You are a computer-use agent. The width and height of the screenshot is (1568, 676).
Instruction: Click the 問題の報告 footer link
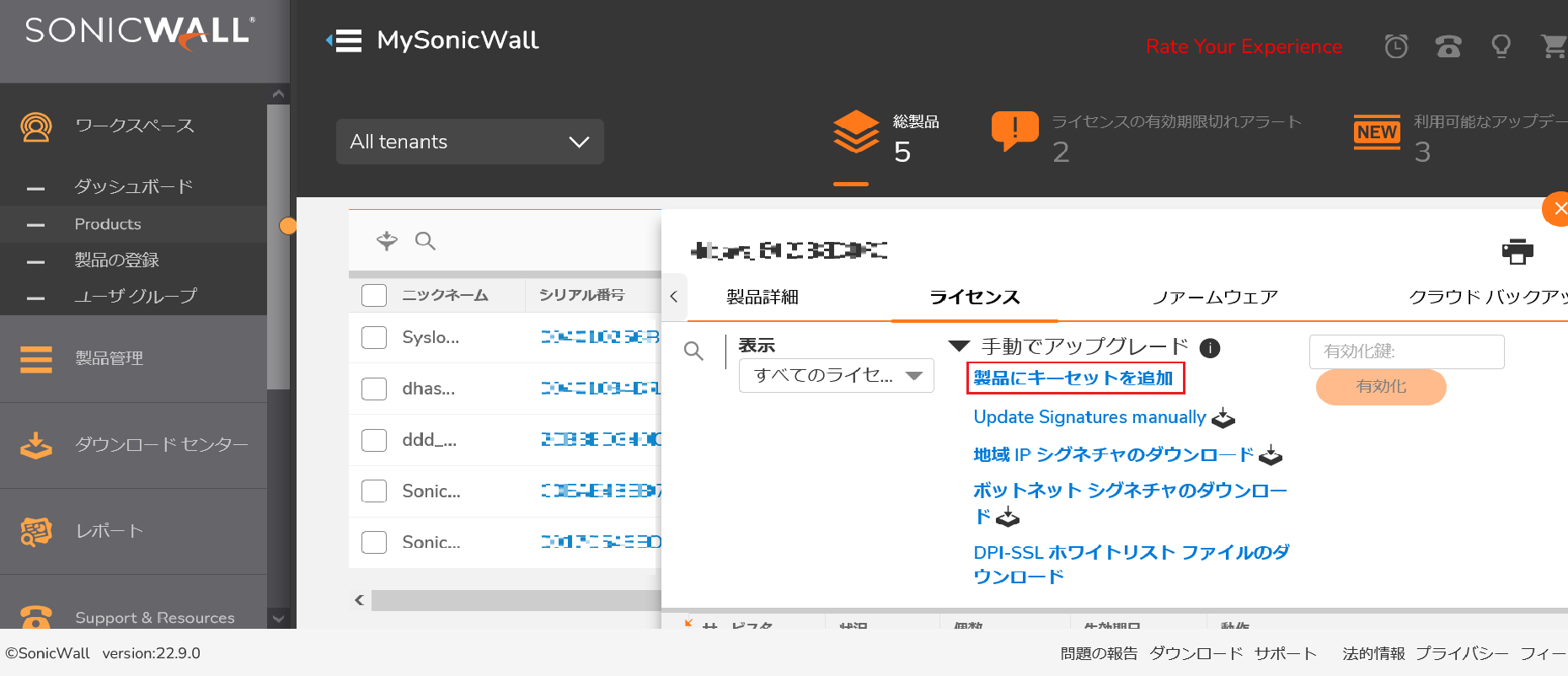(x=1099, y=653)
